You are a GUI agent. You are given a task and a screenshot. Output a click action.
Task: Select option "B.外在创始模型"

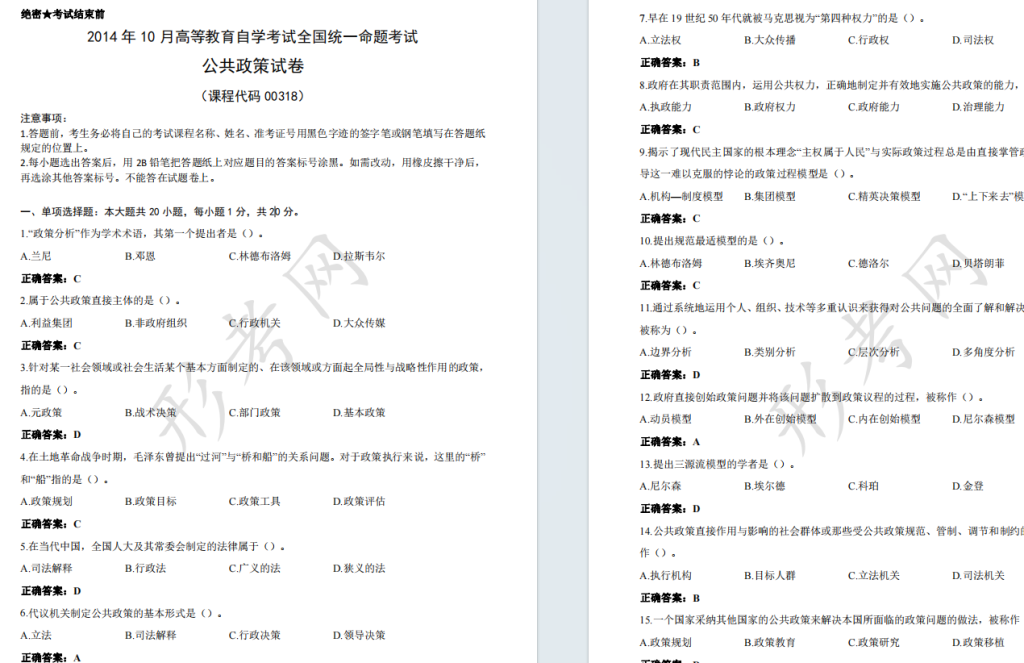(x=780, y=419)
